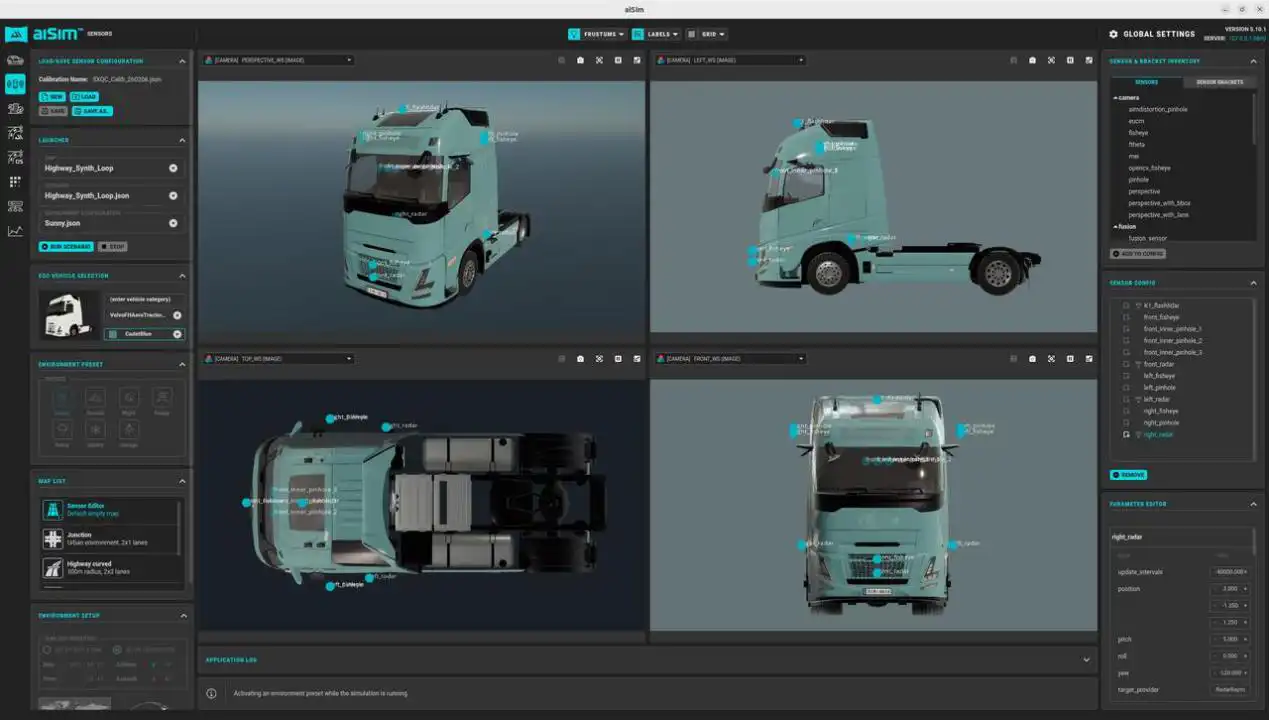The image size is (1269, 720).
Task: Click the Remove sensor button
Action: 1129,475
